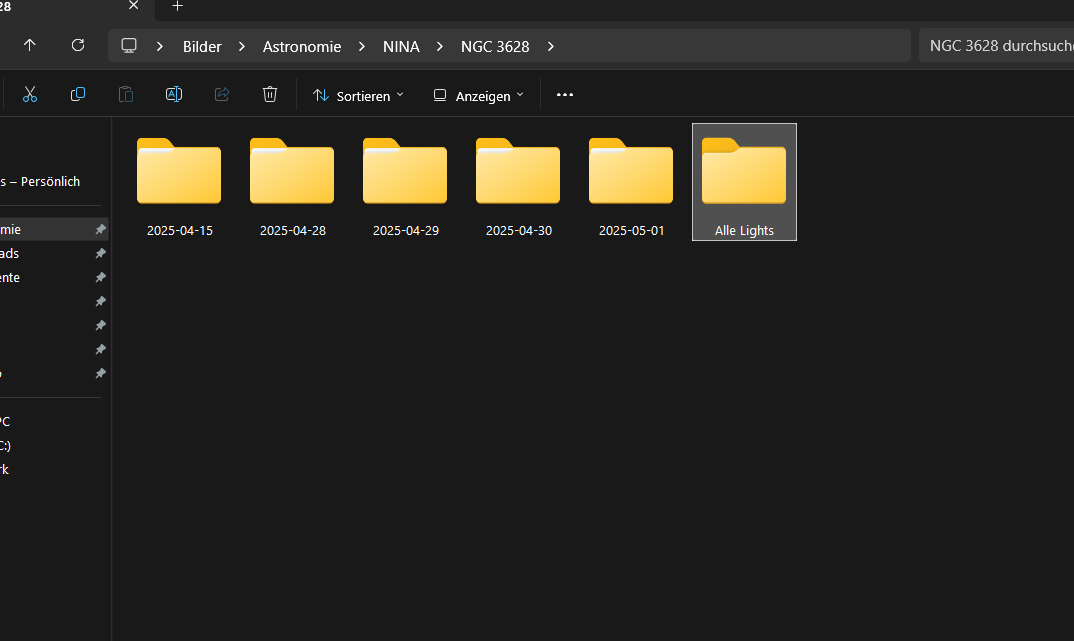
Task: Select the 2025-05-01 folder
Action: pos(632,183)
